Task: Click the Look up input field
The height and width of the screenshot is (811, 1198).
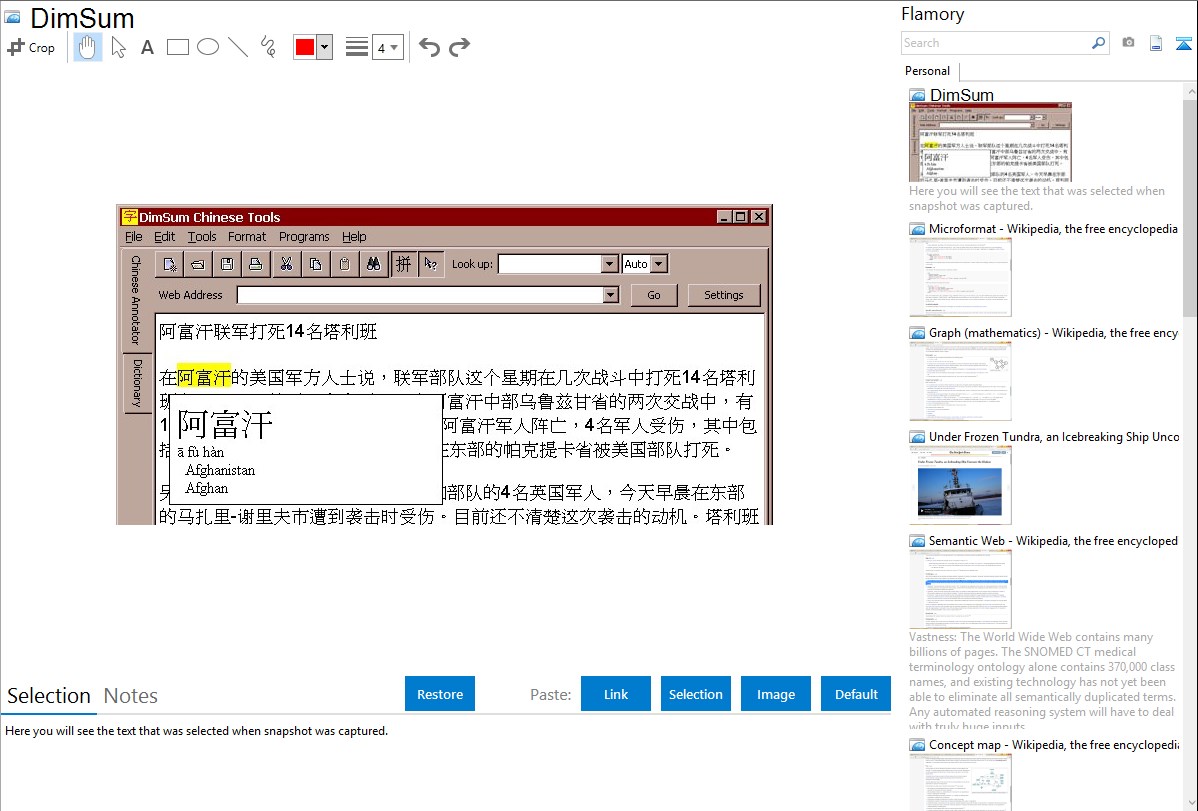Action: [x=549, y=264]
